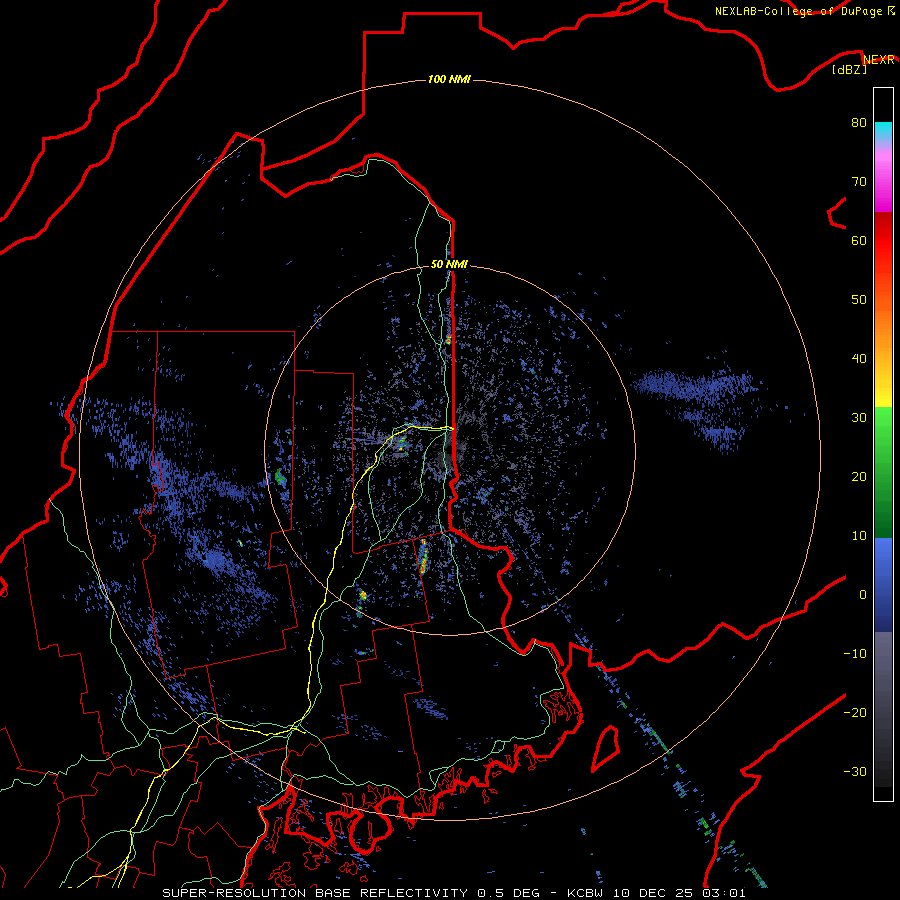Click the -10 dBZ scale value
The height and width of the screenshot is (900, 900).
tap(855, 654)
